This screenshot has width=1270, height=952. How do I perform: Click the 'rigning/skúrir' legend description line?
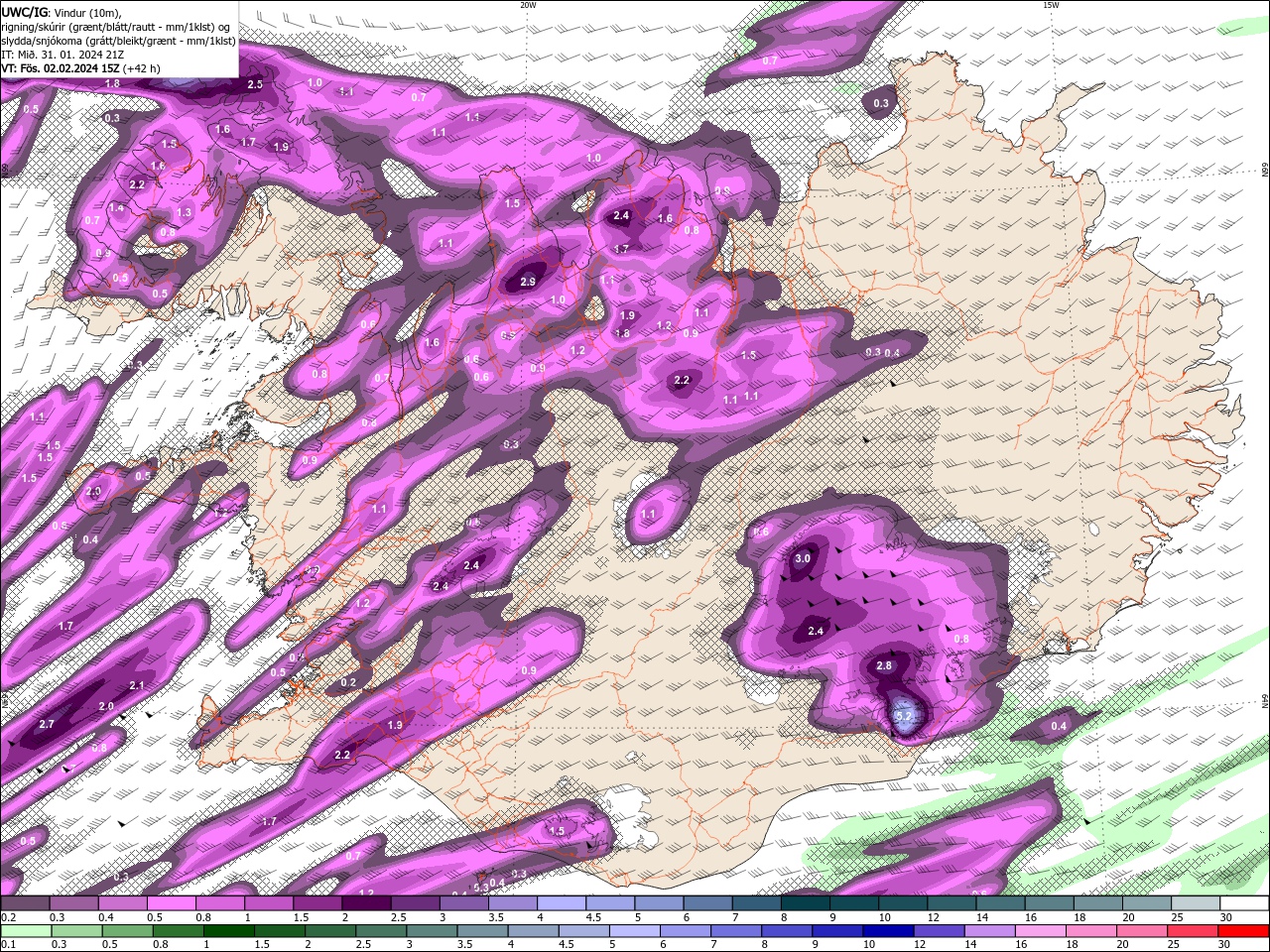click(118, 26)
